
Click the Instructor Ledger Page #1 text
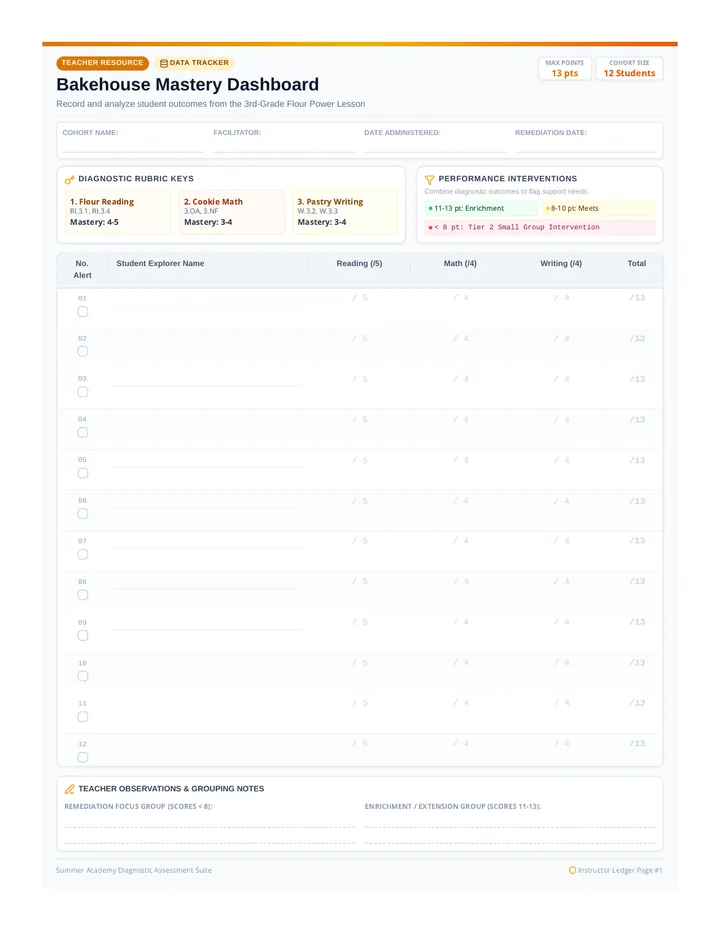[620, 870]
